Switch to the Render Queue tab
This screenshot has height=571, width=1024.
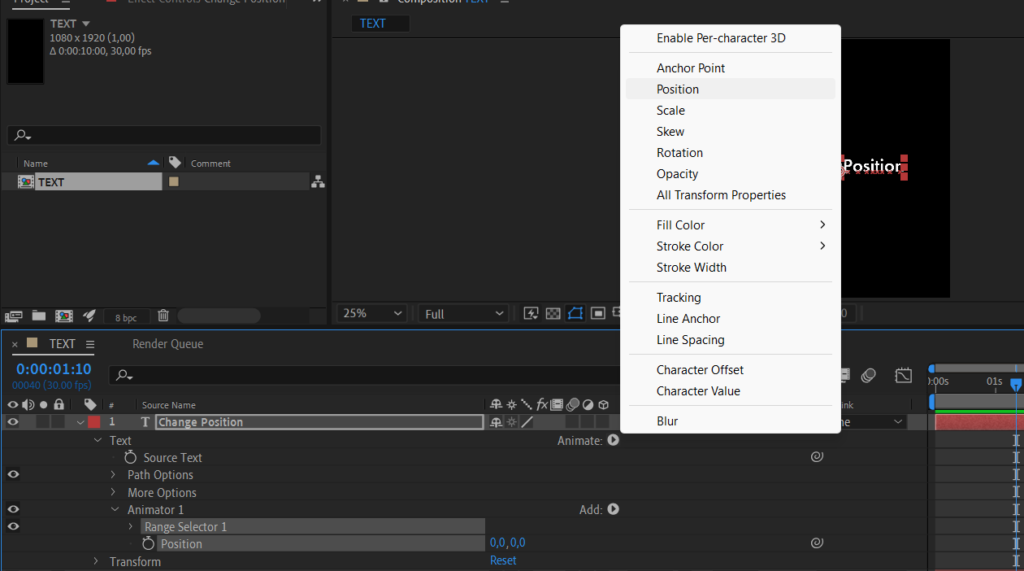tap(168, 344)
